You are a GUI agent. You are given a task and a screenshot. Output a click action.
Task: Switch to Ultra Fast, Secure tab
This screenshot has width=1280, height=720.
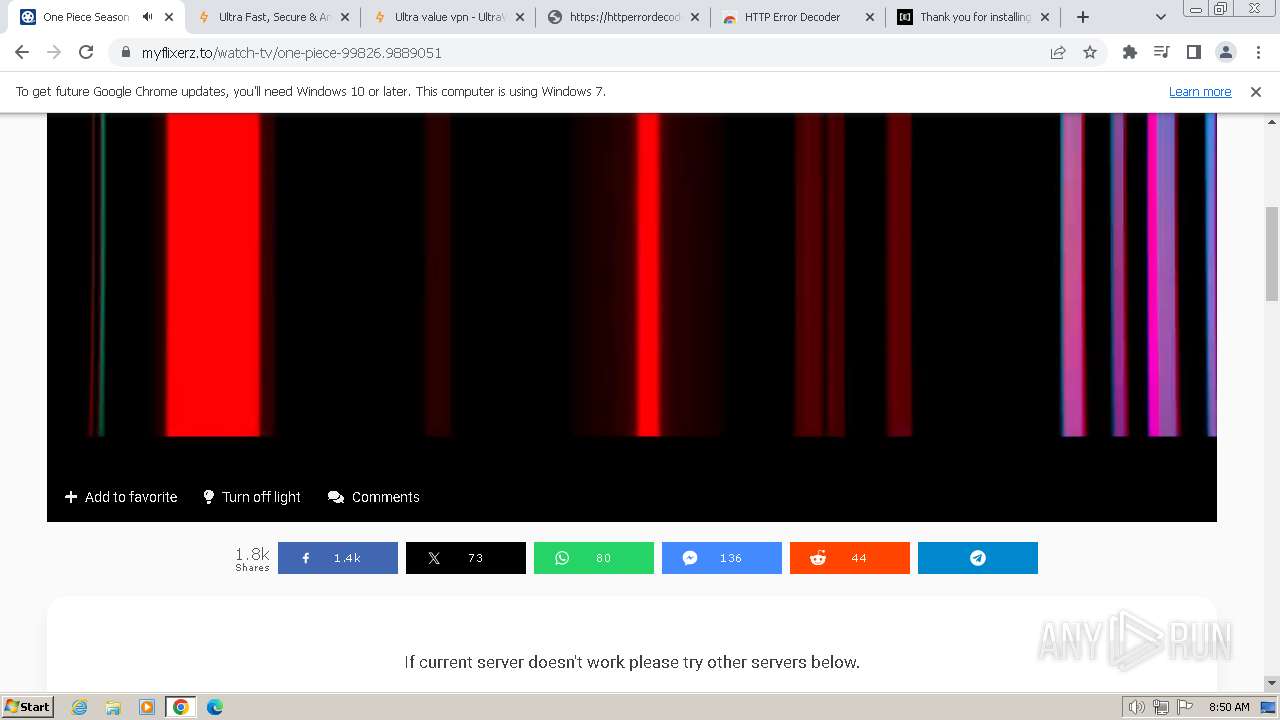(274, 17)
